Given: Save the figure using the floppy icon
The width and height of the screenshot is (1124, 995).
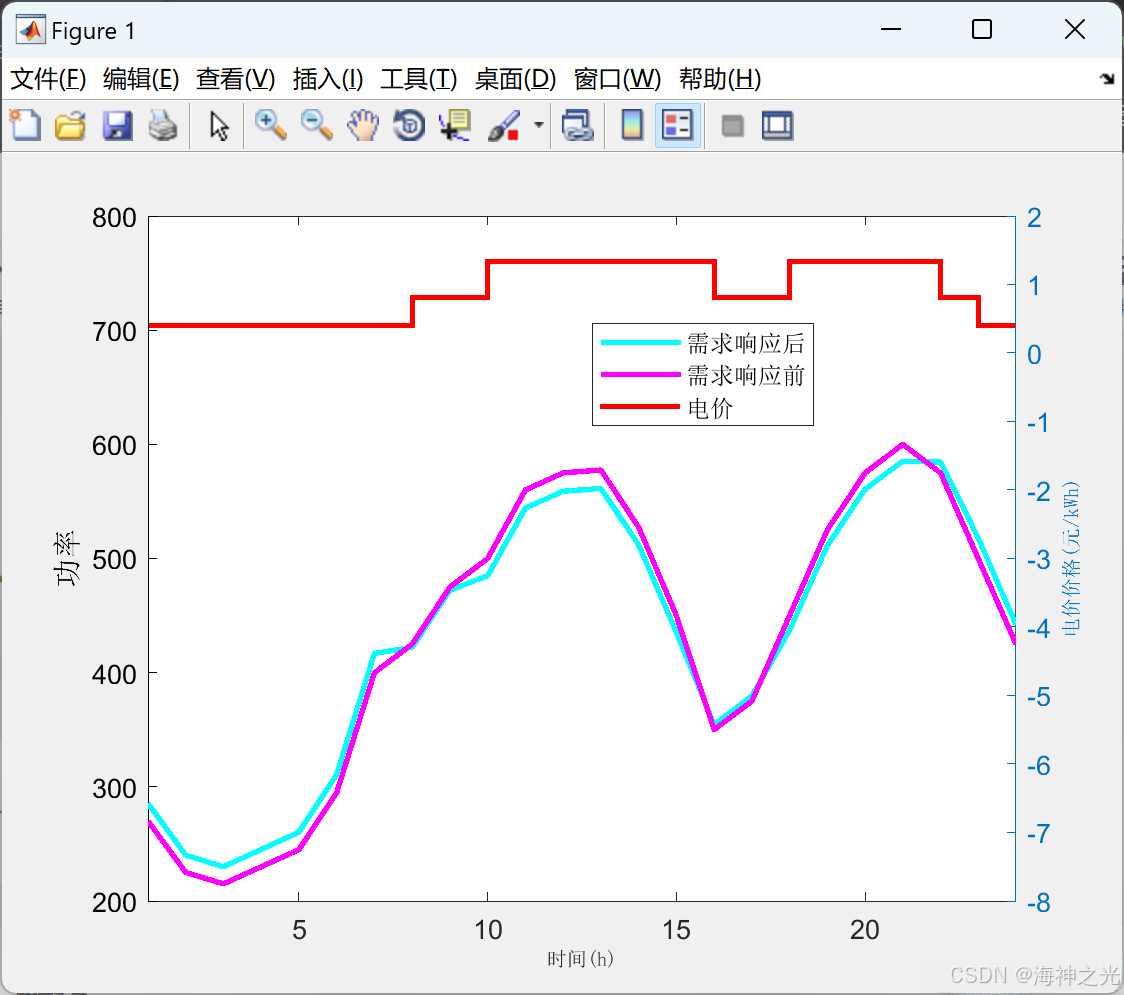Looking at the screenshot, I should click(117, 125).
